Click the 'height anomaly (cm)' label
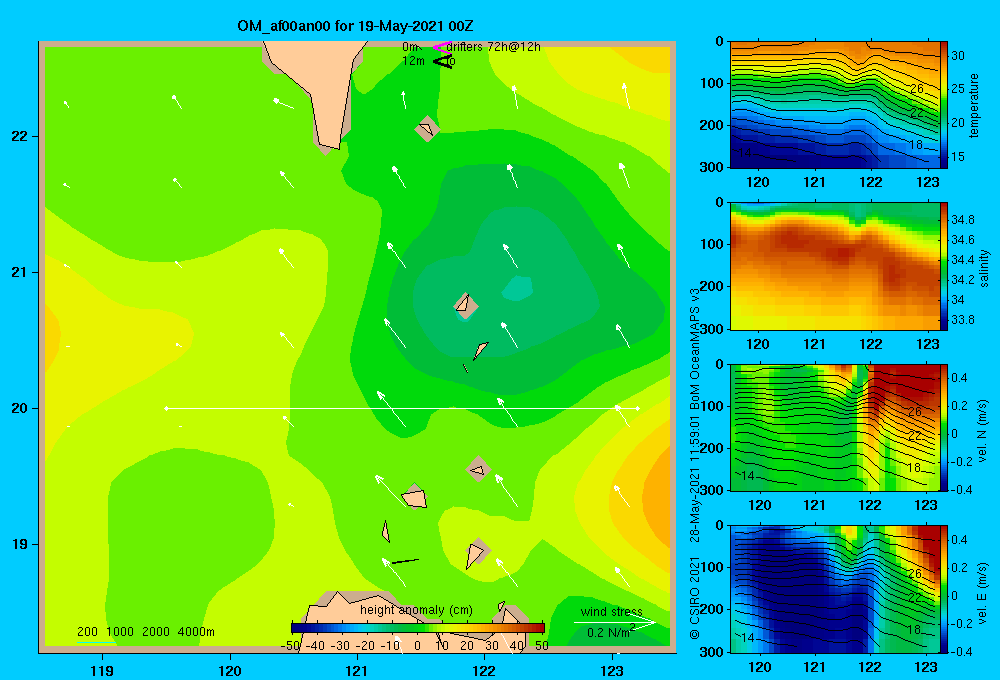The width and height of the screenshot is (1000, 680). click(416, 610)
